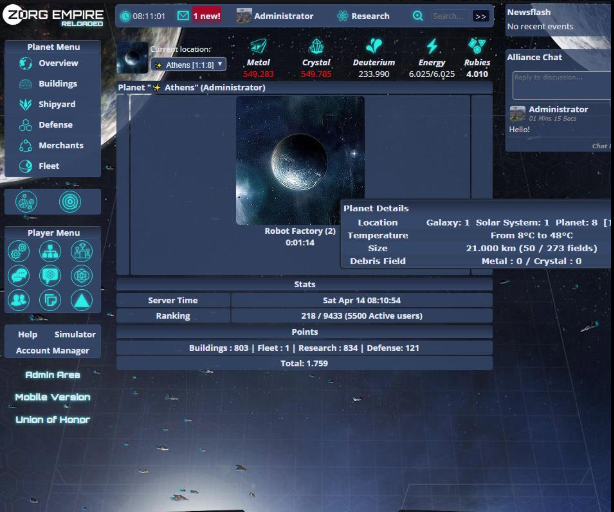Open the chat bubbles icon in Player Menu
Screen dimensions: 614x512
click(x=19, y=276)
